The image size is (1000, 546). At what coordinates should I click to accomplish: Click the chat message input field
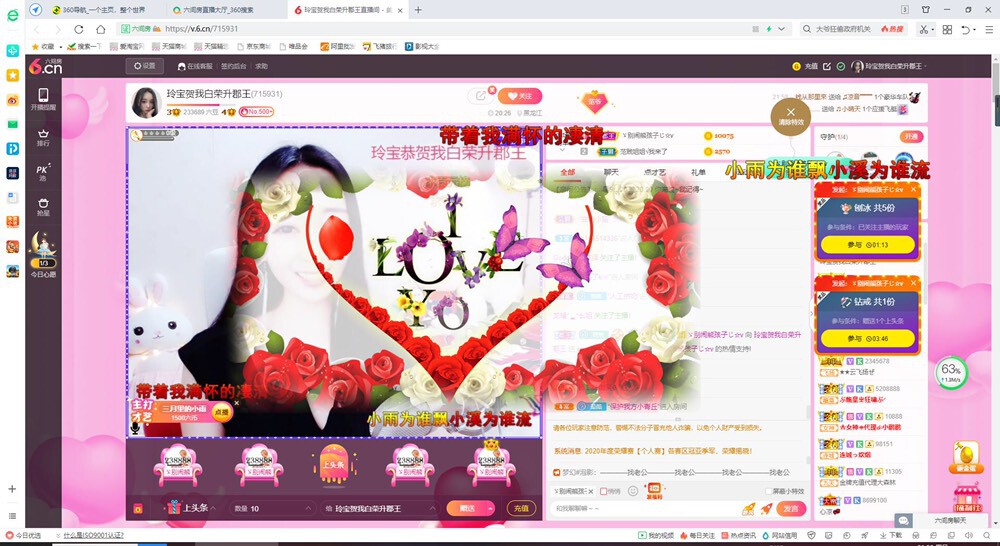[644, 508]
